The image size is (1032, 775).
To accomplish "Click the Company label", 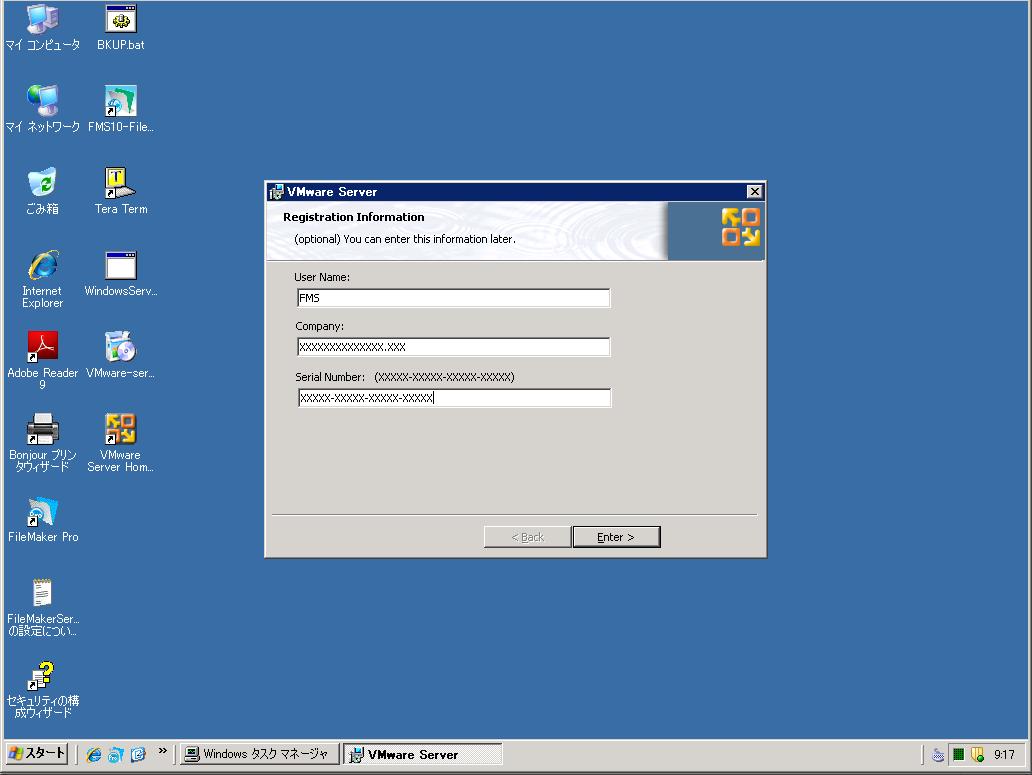I will [319, 326].
